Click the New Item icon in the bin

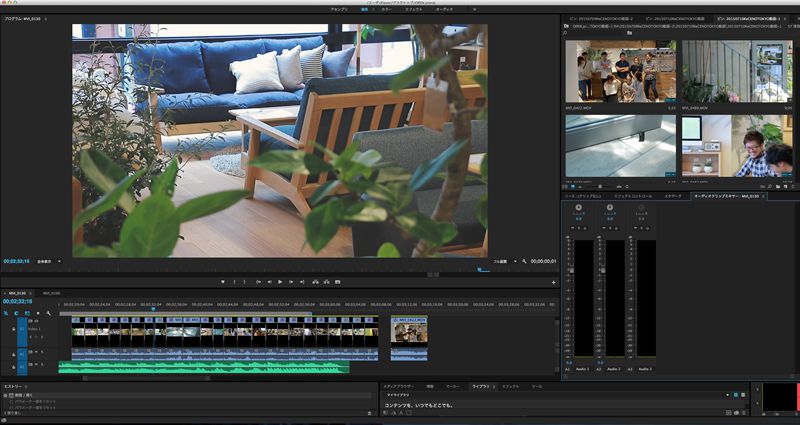point(785,187)
